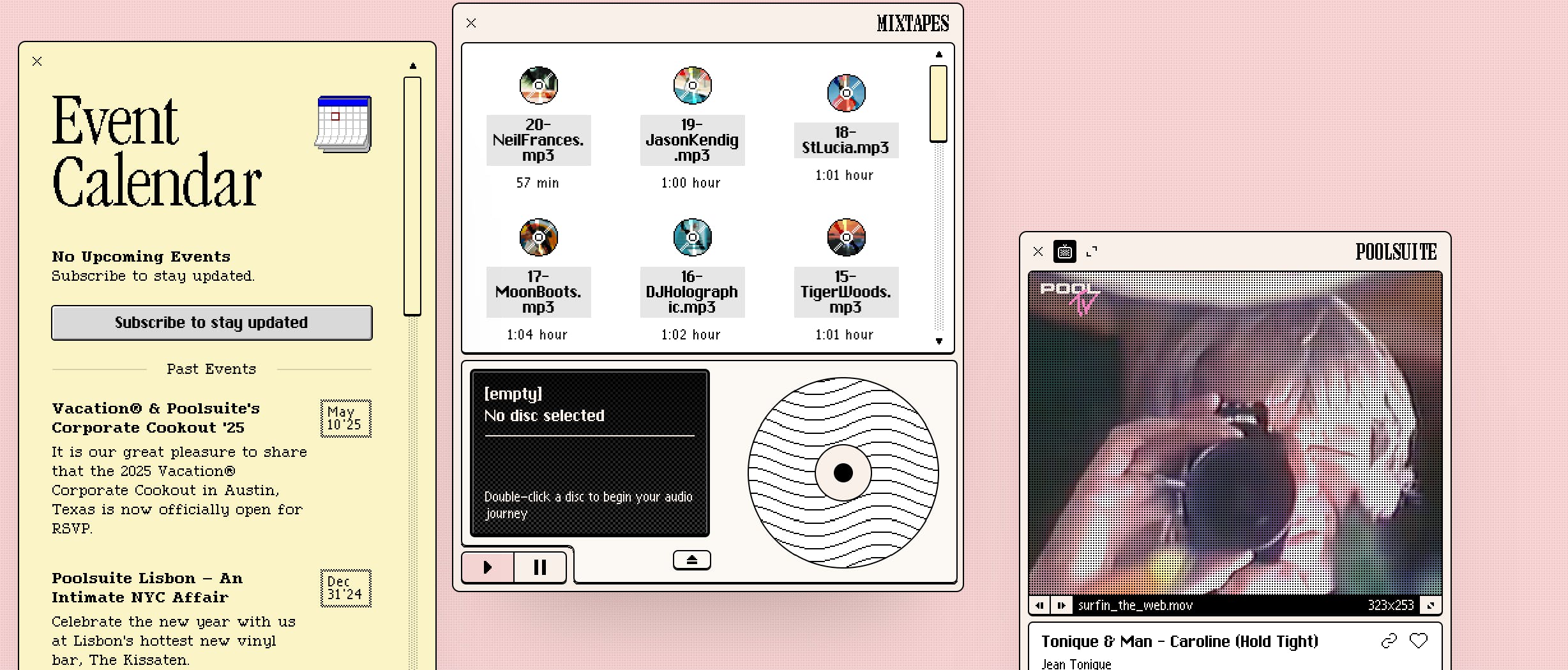Click Mixtapes list scroll up arrow
The width and height of the screenshot is (1568, 670).
tap(939, 54)
